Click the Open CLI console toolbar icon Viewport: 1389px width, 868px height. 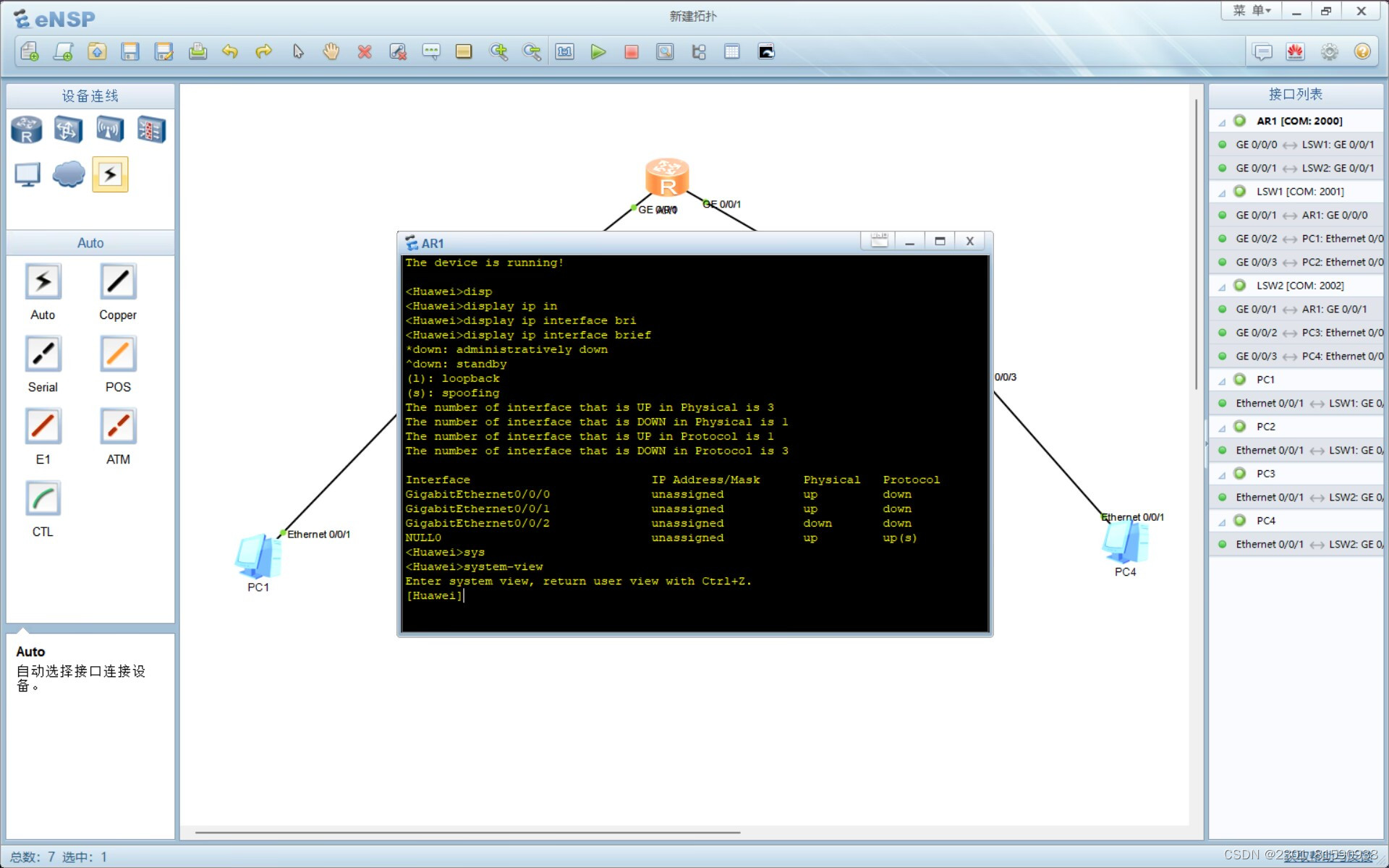[x=766, y=51]
